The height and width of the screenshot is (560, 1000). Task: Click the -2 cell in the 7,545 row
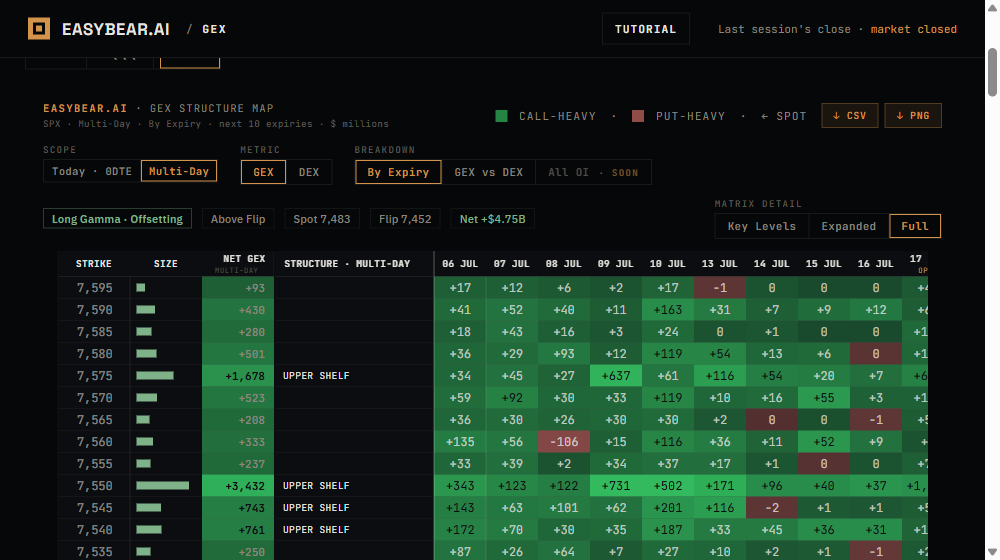[772, 508]
